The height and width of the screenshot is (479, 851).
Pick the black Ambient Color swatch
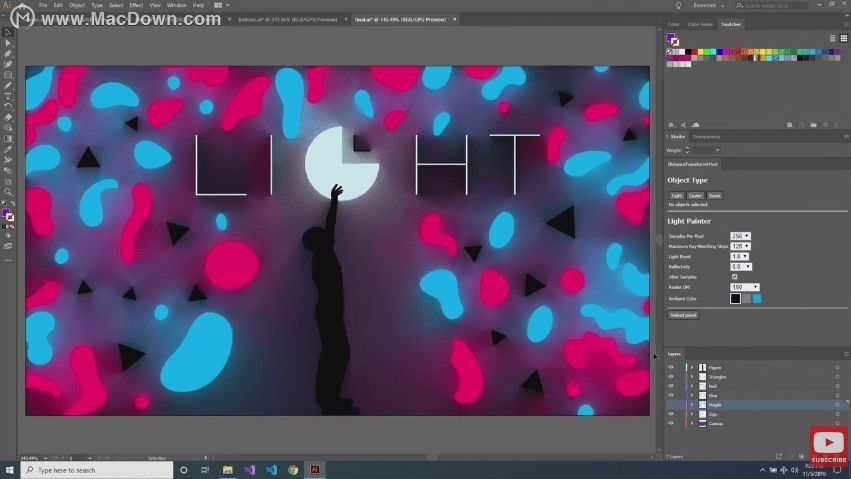pyautogui.click(x=735, y=298)
